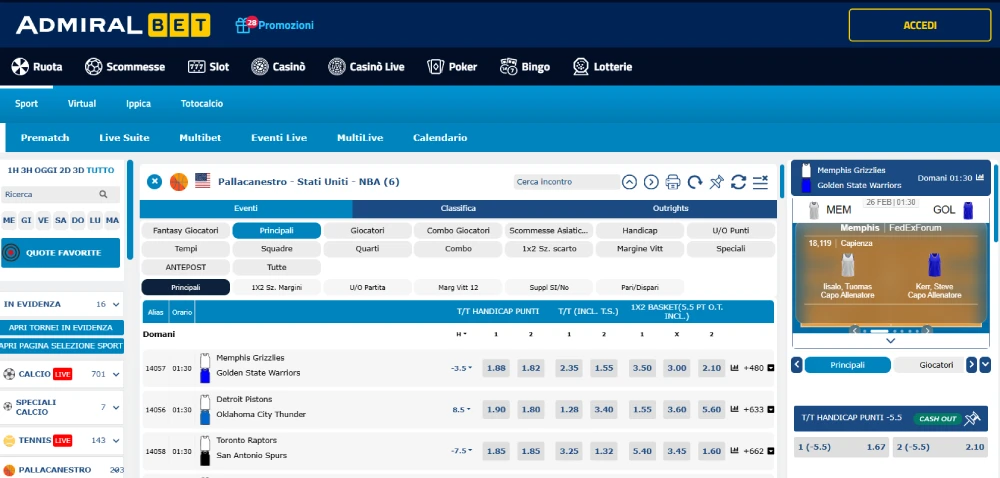
Task: Select odds 1.88 for Memphis handicap
Action: click(496, 368)
